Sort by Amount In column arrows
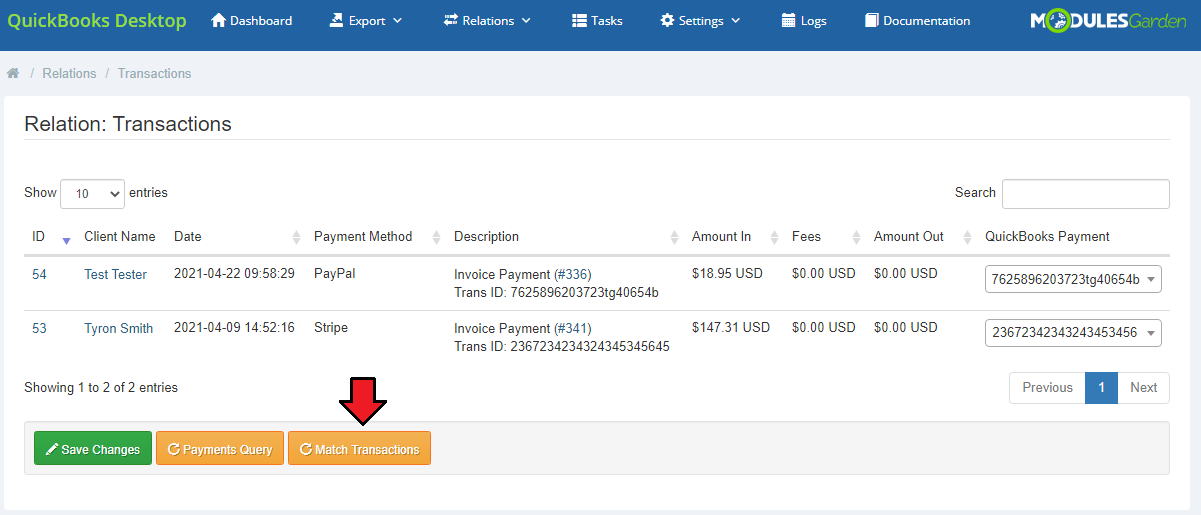The height and width of the screenshot is (515, 1201). pyautogui.click(x=774, y=237)
